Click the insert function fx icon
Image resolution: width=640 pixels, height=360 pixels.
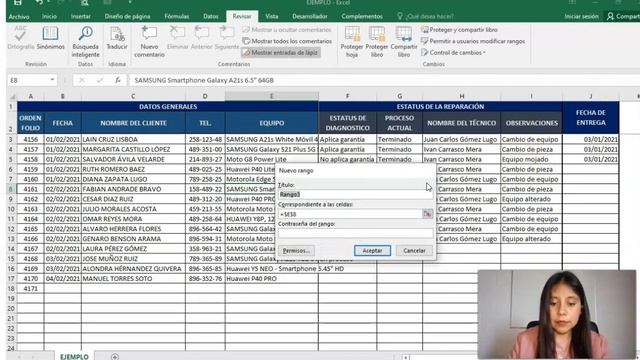tap(118, 80)
